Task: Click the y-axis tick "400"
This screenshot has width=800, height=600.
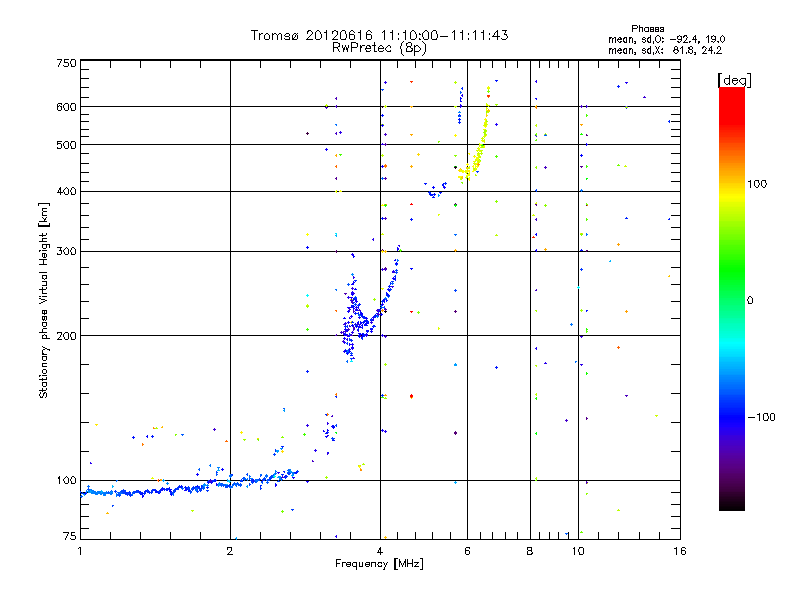Action: 66,191
